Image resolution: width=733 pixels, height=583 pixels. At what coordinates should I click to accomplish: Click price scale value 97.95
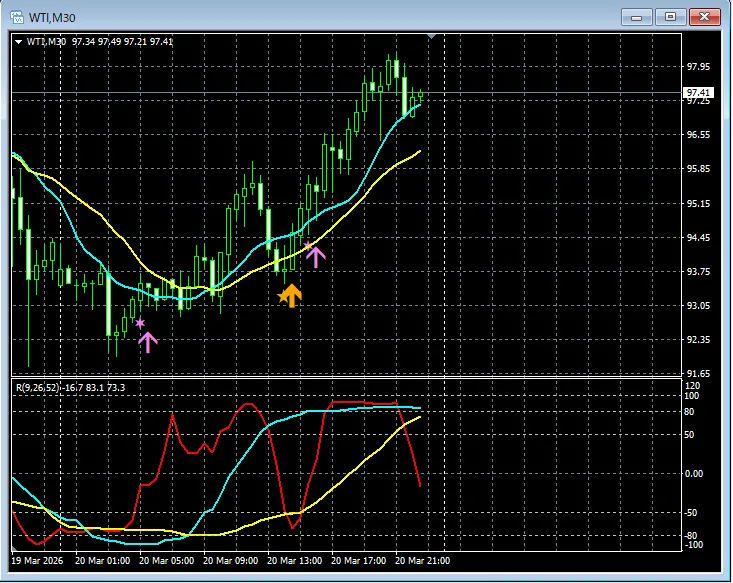click(x=698, y=67)
